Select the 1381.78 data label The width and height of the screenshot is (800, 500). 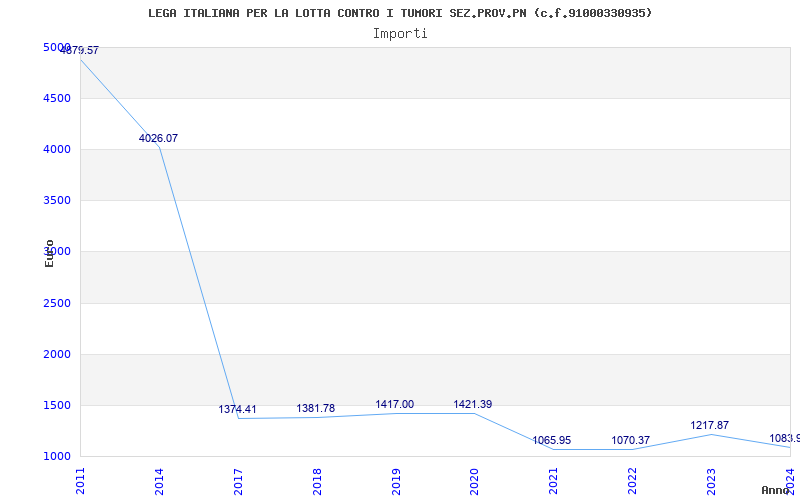click(x=316, y=408)
